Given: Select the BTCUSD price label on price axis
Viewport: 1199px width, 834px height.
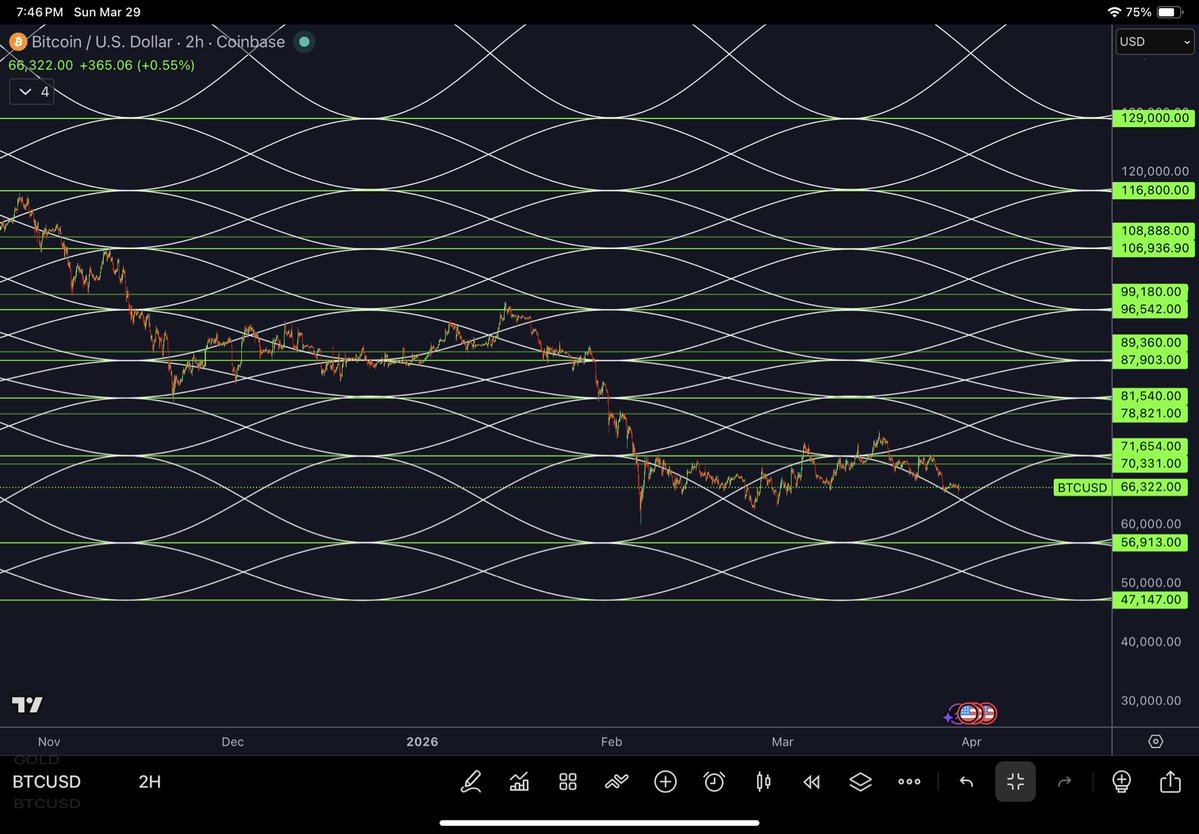Looking at the screenshot, I should [1082, 488].
